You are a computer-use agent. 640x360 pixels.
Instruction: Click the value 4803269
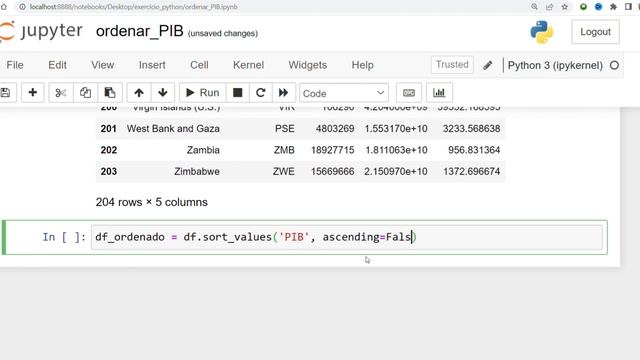click(x=335, y=129)
